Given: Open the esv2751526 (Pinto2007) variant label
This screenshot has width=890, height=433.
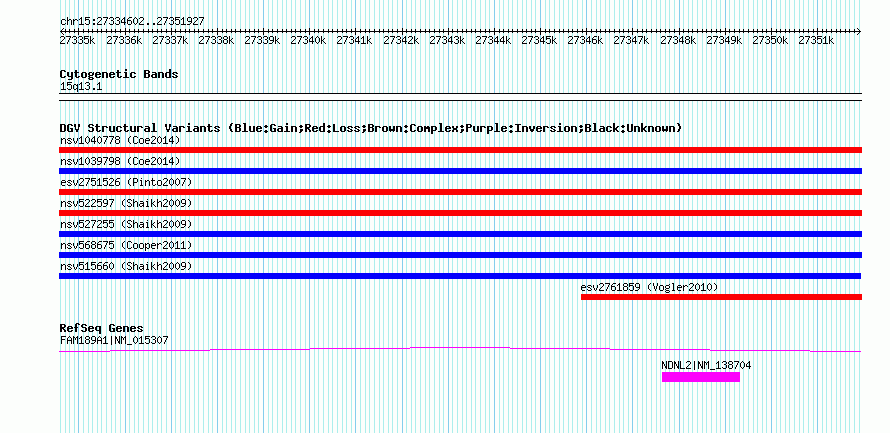Looking at the screenshot, I should point(126,182).
